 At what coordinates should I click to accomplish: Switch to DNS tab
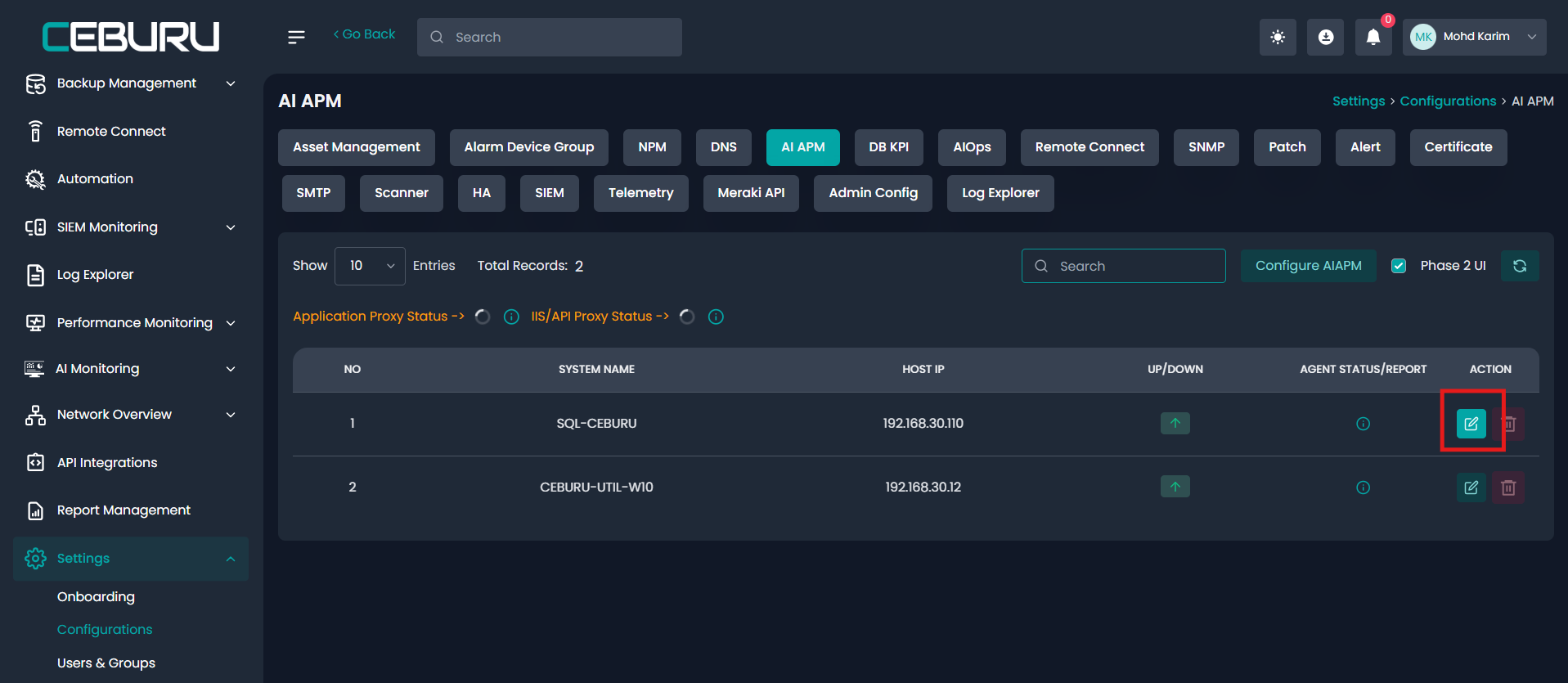coord(724,147)
